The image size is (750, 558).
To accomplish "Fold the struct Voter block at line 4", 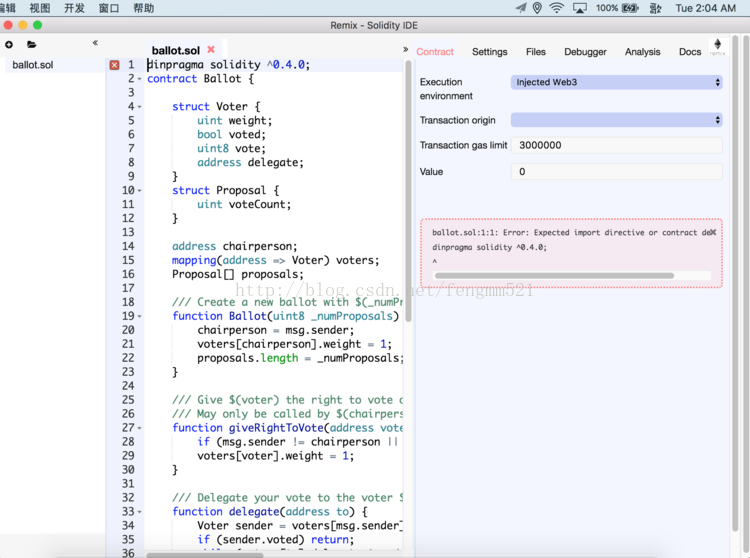I will (x=140, y=107).
